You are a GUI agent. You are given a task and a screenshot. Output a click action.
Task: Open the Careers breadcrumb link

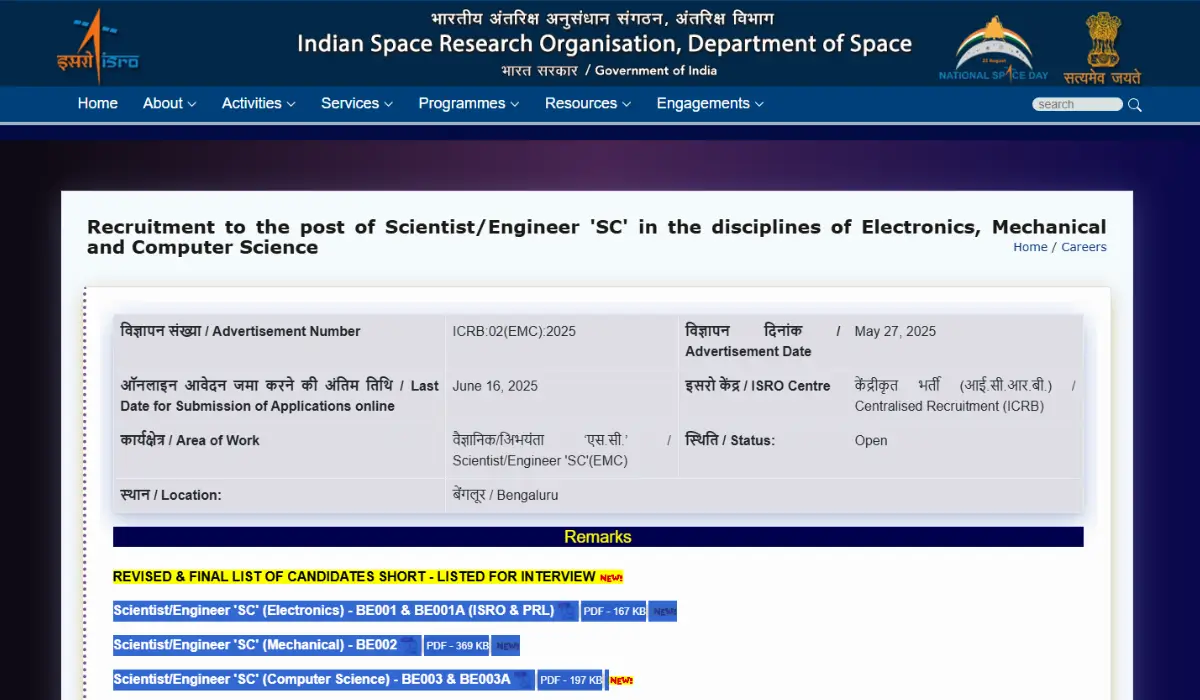1084,247
